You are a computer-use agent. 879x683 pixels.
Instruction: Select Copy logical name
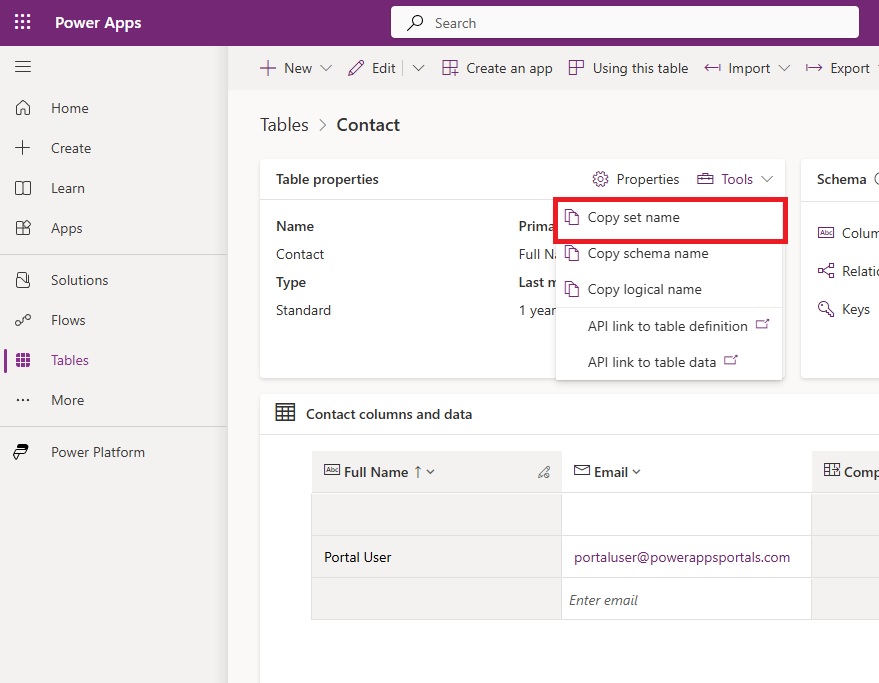point(669,289)
